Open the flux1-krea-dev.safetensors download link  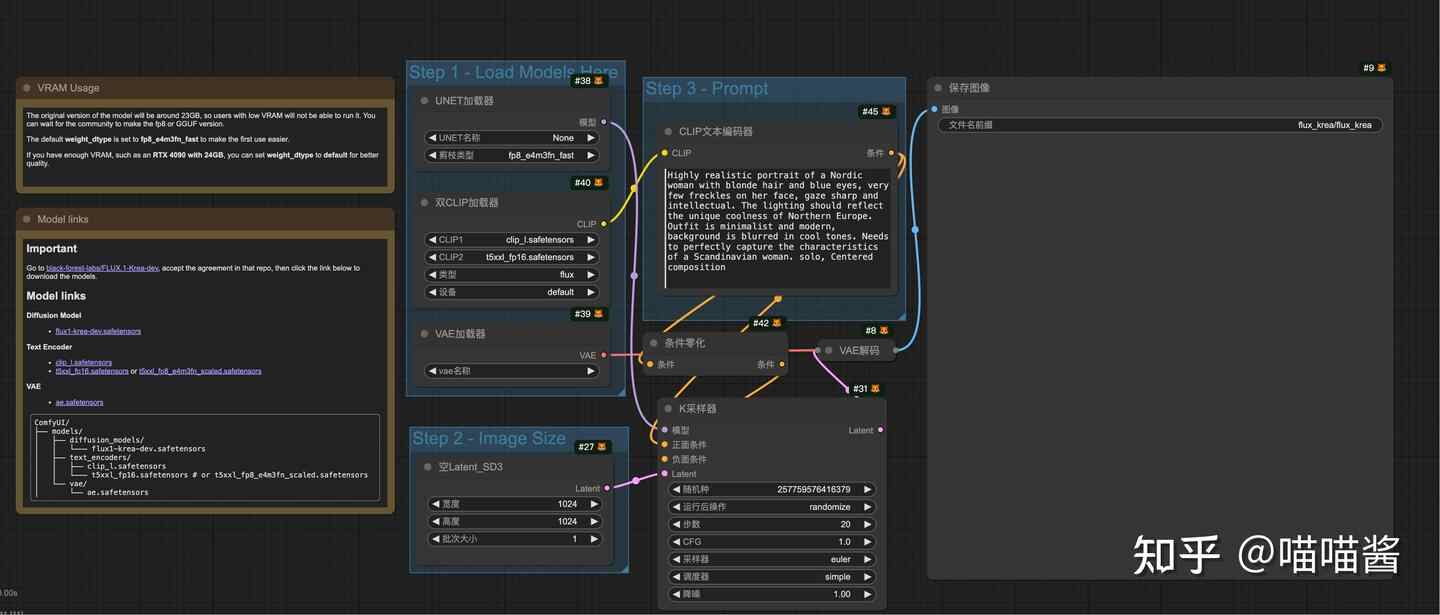(98, 331)
